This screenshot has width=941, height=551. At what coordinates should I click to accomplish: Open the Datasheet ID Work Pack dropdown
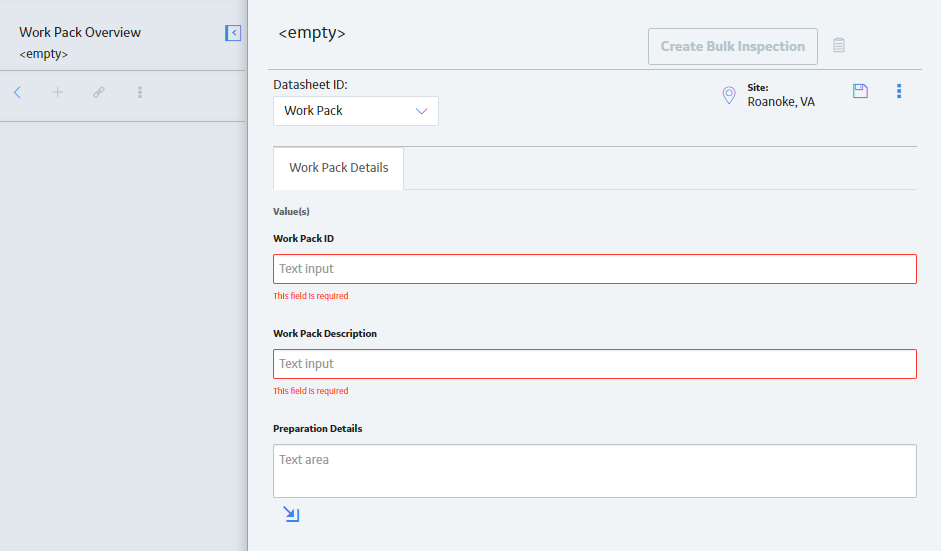(356, 111)
